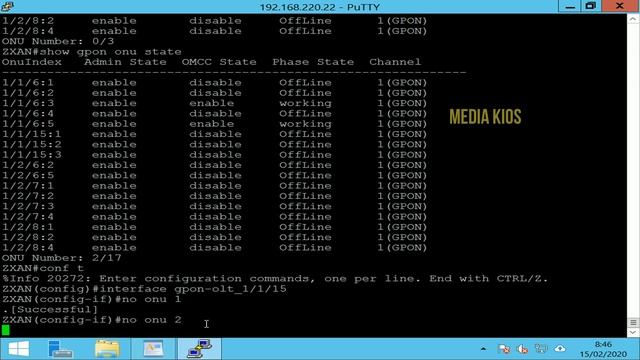Open the network status tray icon
The image size is (640, 360).
pyautogui.click(x=504, y=349)
